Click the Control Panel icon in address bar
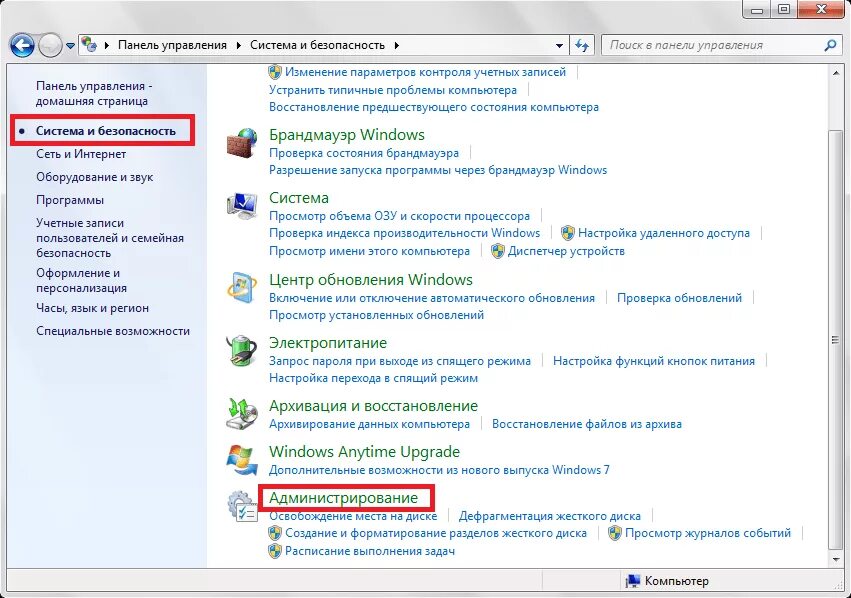The image size is (851, 598). [x=90, y=45]
